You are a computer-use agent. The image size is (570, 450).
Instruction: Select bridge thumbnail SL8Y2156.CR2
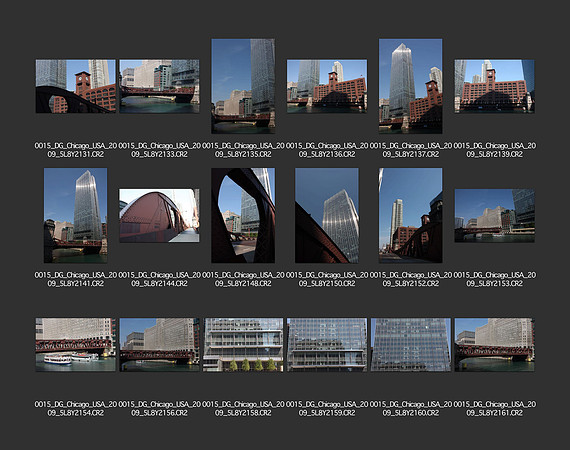pos(159,345)
